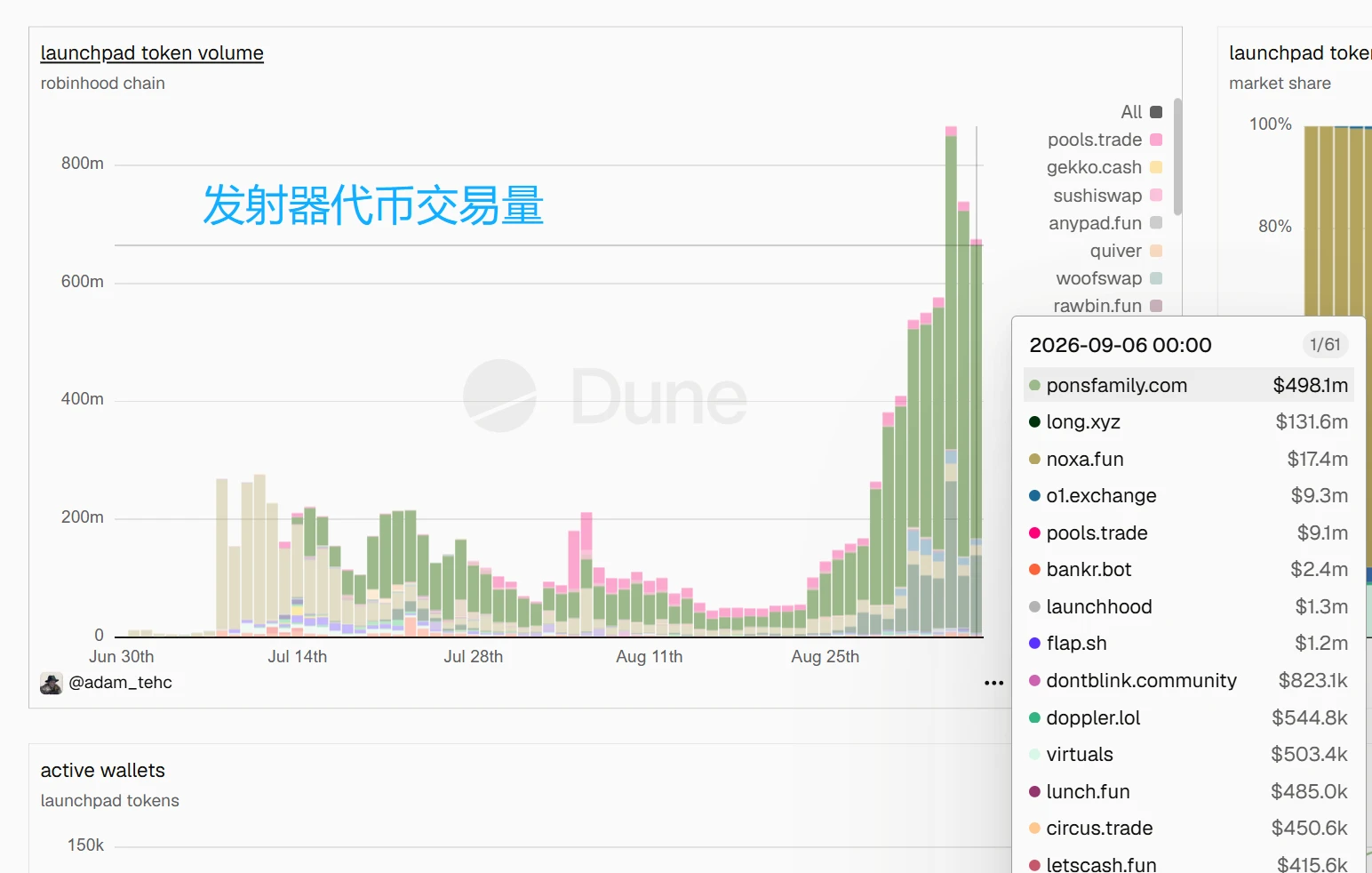Select the noxa.fun row in tooltip
The image size is (1372, 873).
click(x=1188, y=459)
